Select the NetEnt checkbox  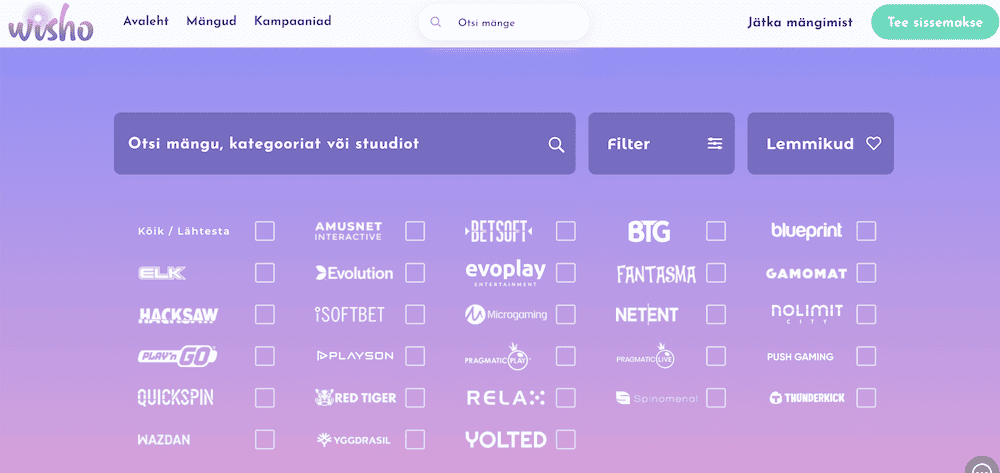716,314
